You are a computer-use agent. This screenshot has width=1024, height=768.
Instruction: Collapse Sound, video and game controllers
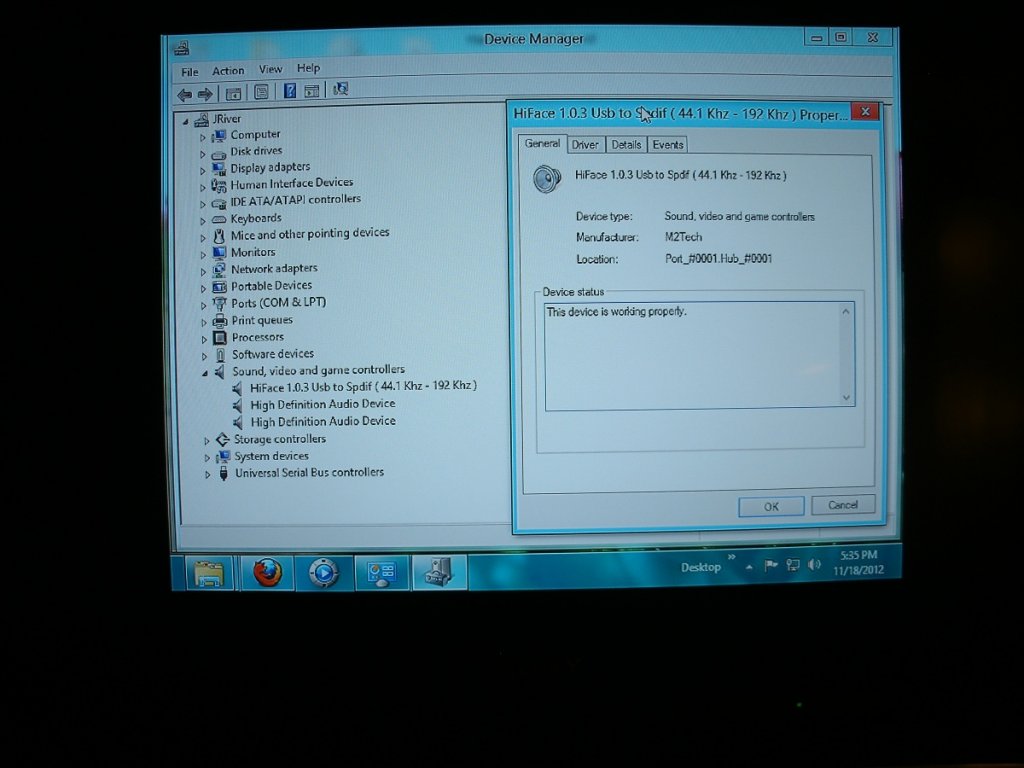click(x=205, y=373)
